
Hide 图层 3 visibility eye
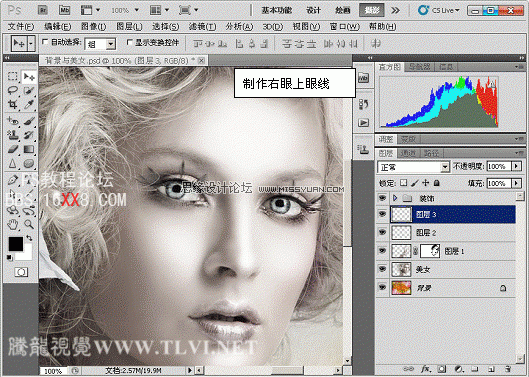click(382, 214)
